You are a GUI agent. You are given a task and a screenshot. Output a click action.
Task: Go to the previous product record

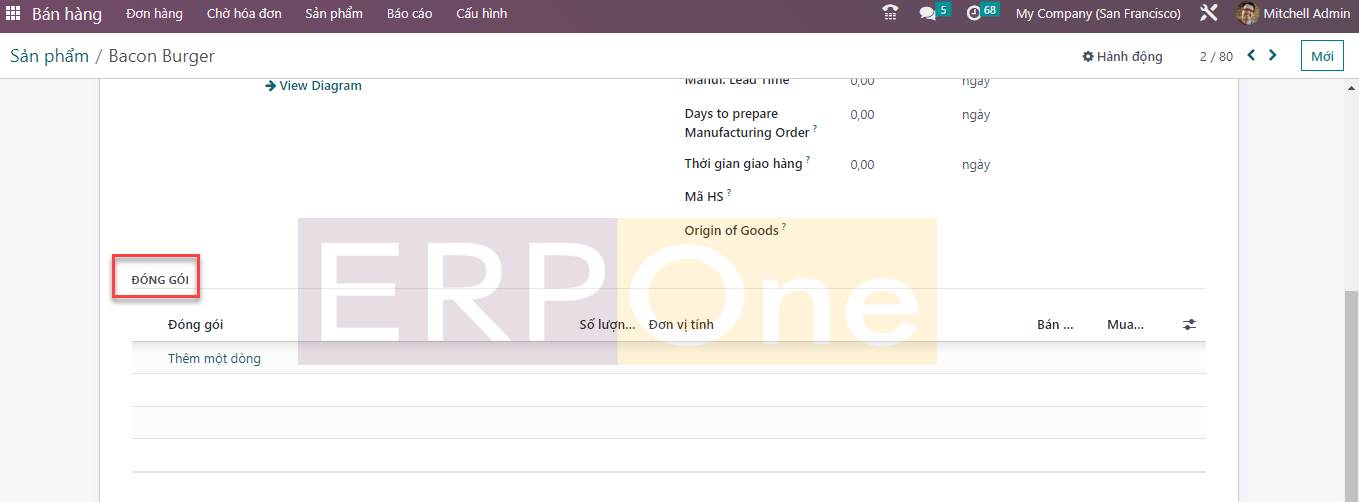tap(1251, 56)
